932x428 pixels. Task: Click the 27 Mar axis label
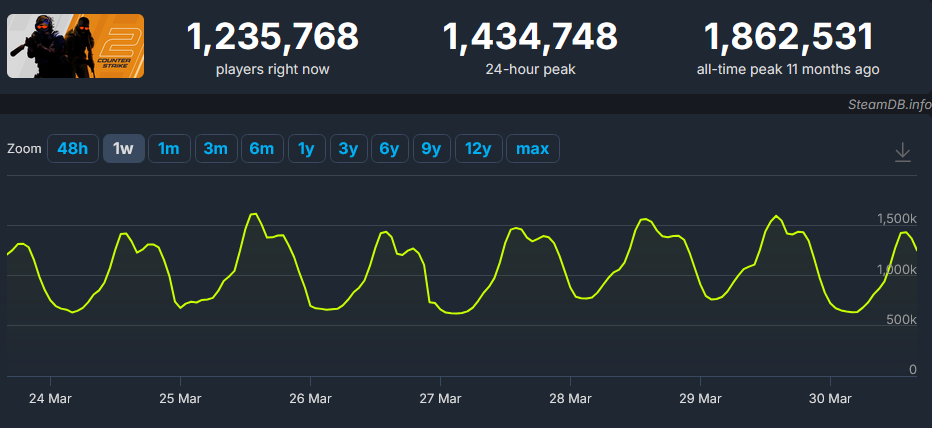pos(440,398)
